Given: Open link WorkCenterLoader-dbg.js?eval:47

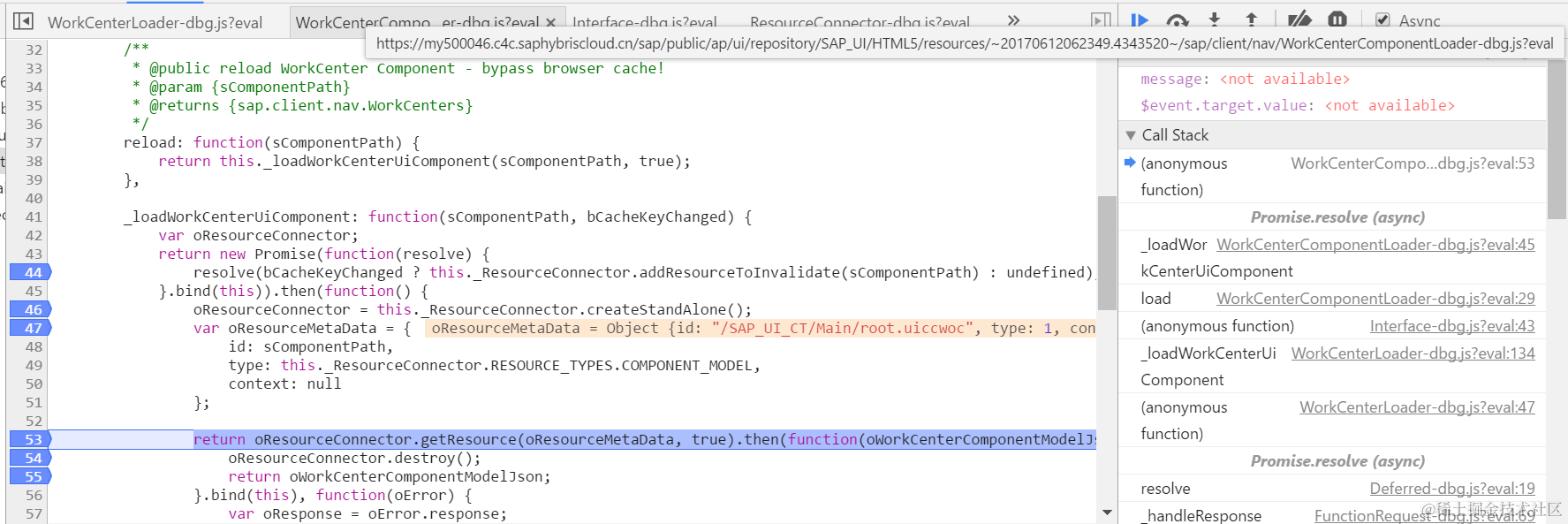Looking at the screenshot, I should (1417, 407).
